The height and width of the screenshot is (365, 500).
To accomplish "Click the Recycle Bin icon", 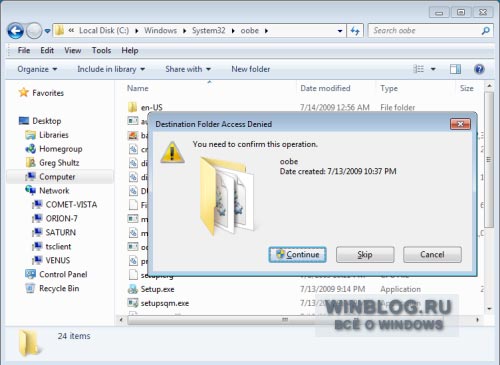I will (30, 288).
